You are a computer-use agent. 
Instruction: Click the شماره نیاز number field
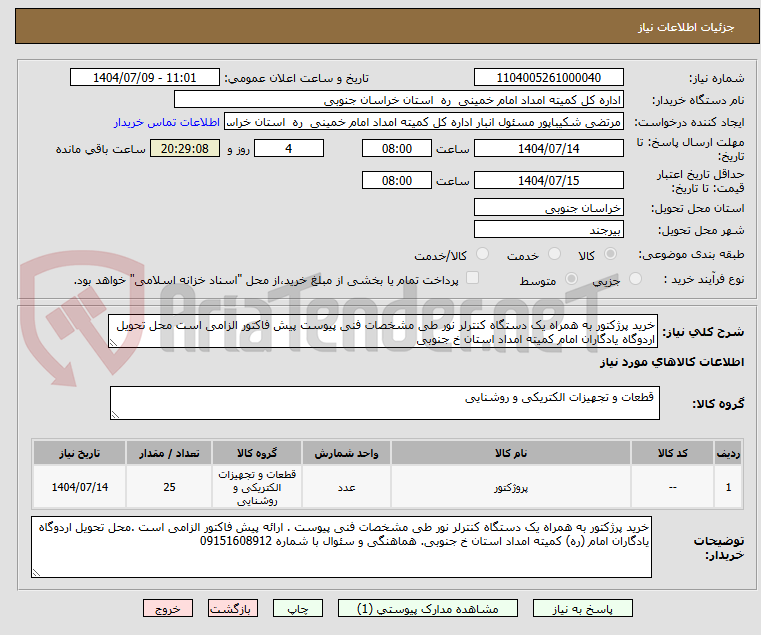pos(548,78)
